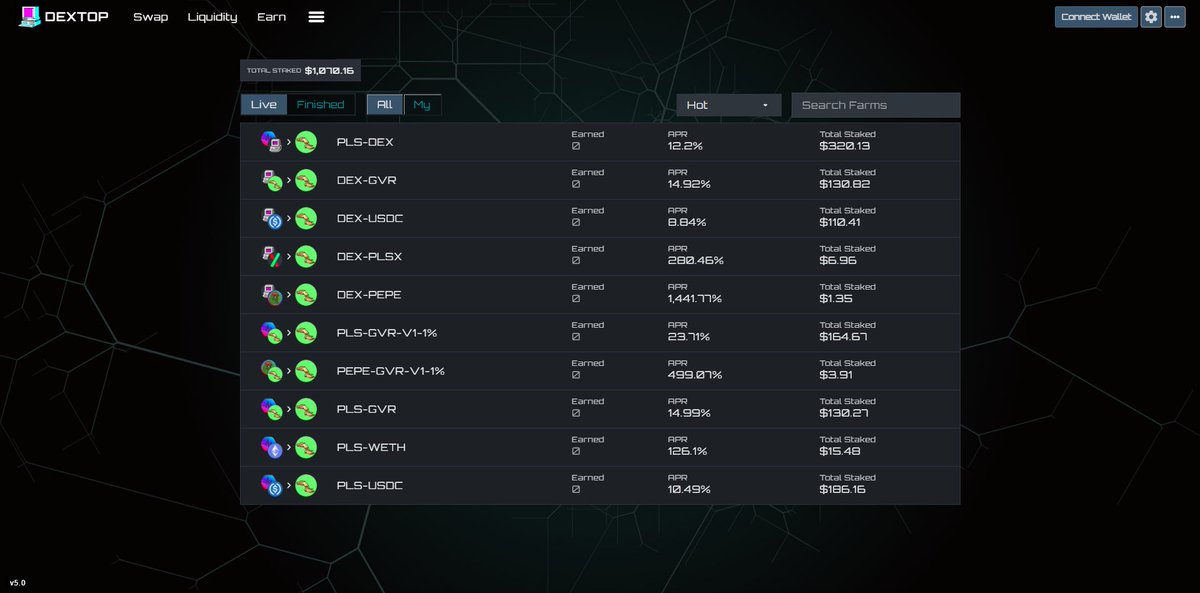
Task: Show All farms
Action: [x=385, y=105]
